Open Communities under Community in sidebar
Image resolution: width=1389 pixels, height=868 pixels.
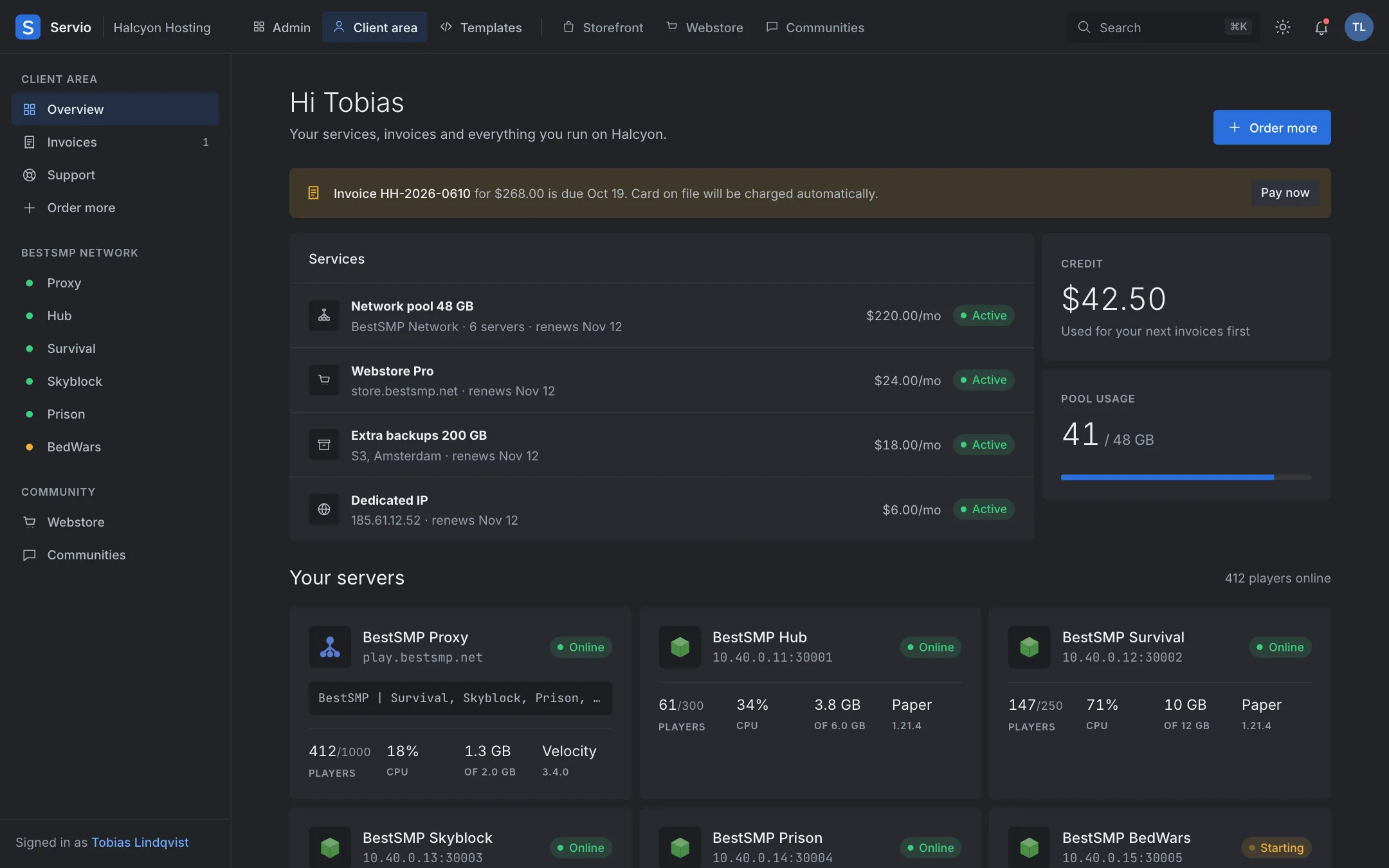tap(115, 555)
